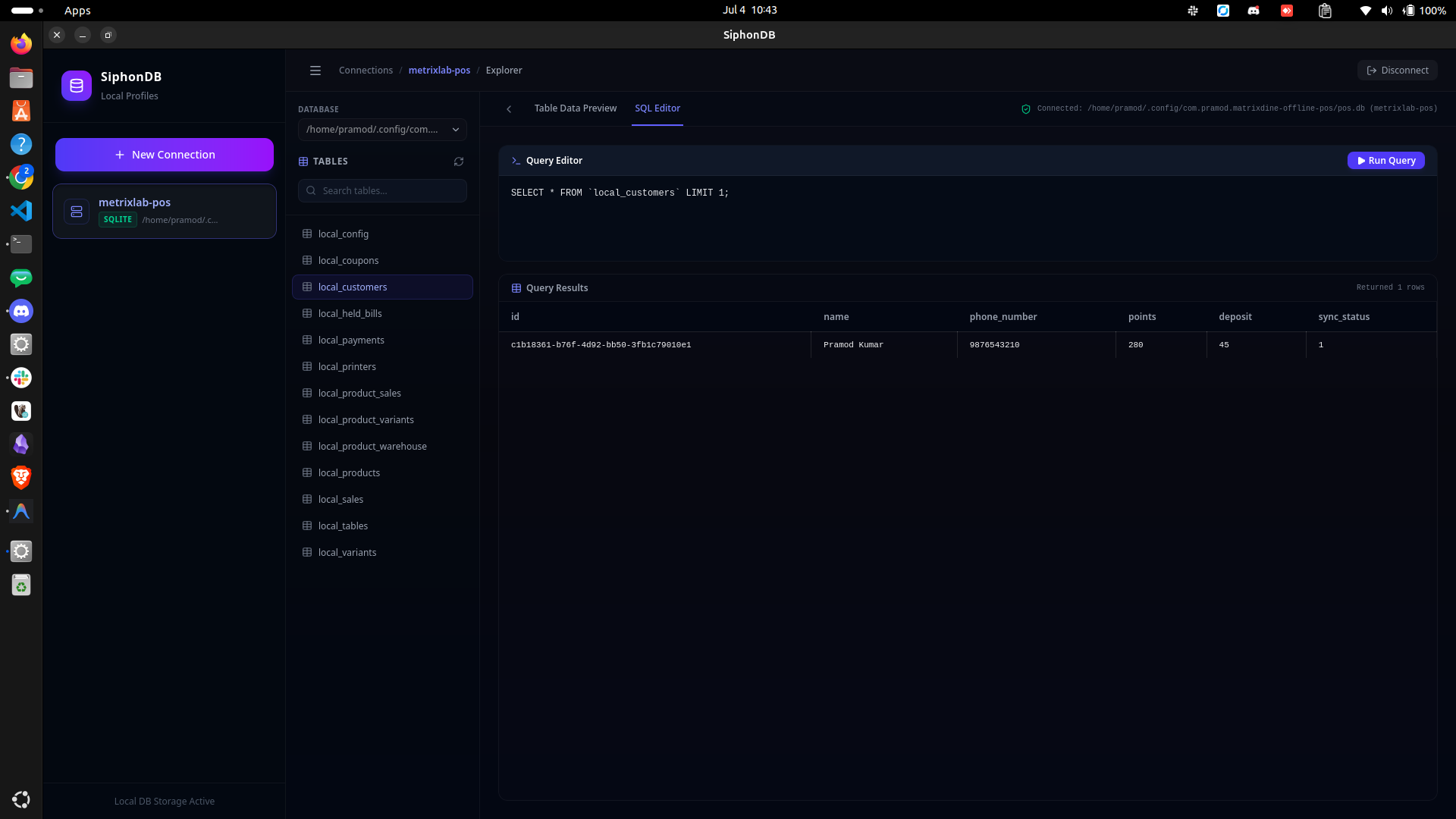
Task: Open Help from the dock
Action: tap(21, 144)
